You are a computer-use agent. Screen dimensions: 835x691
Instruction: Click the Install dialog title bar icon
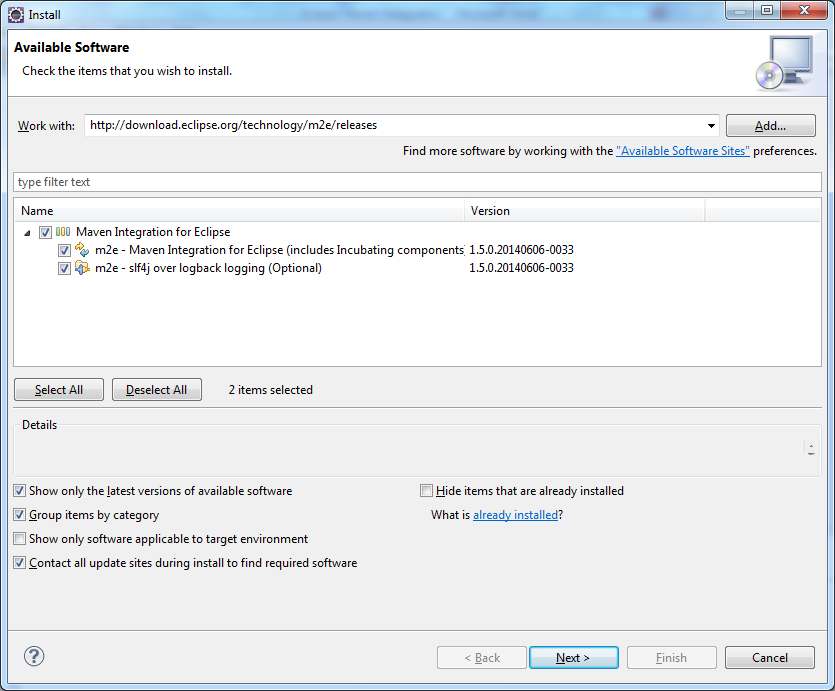coord(16,14)
